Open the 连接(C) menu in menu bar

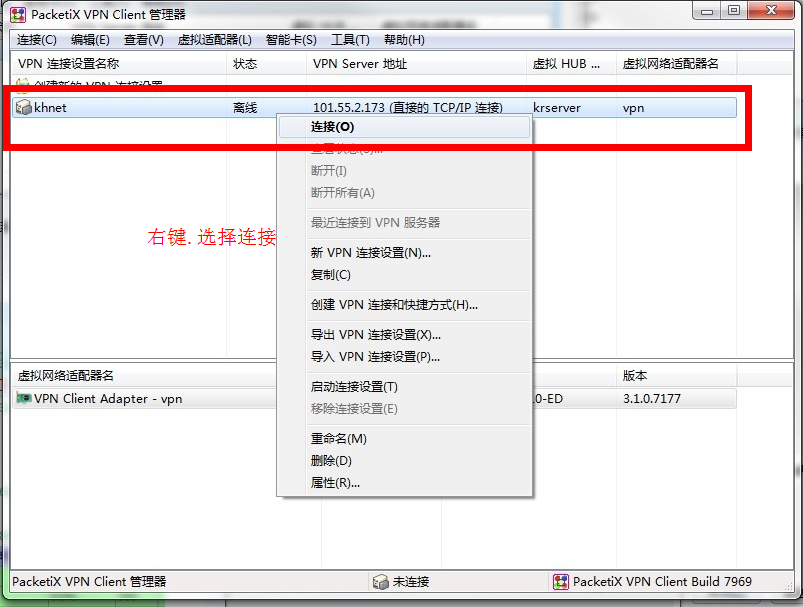pos(37,40)
